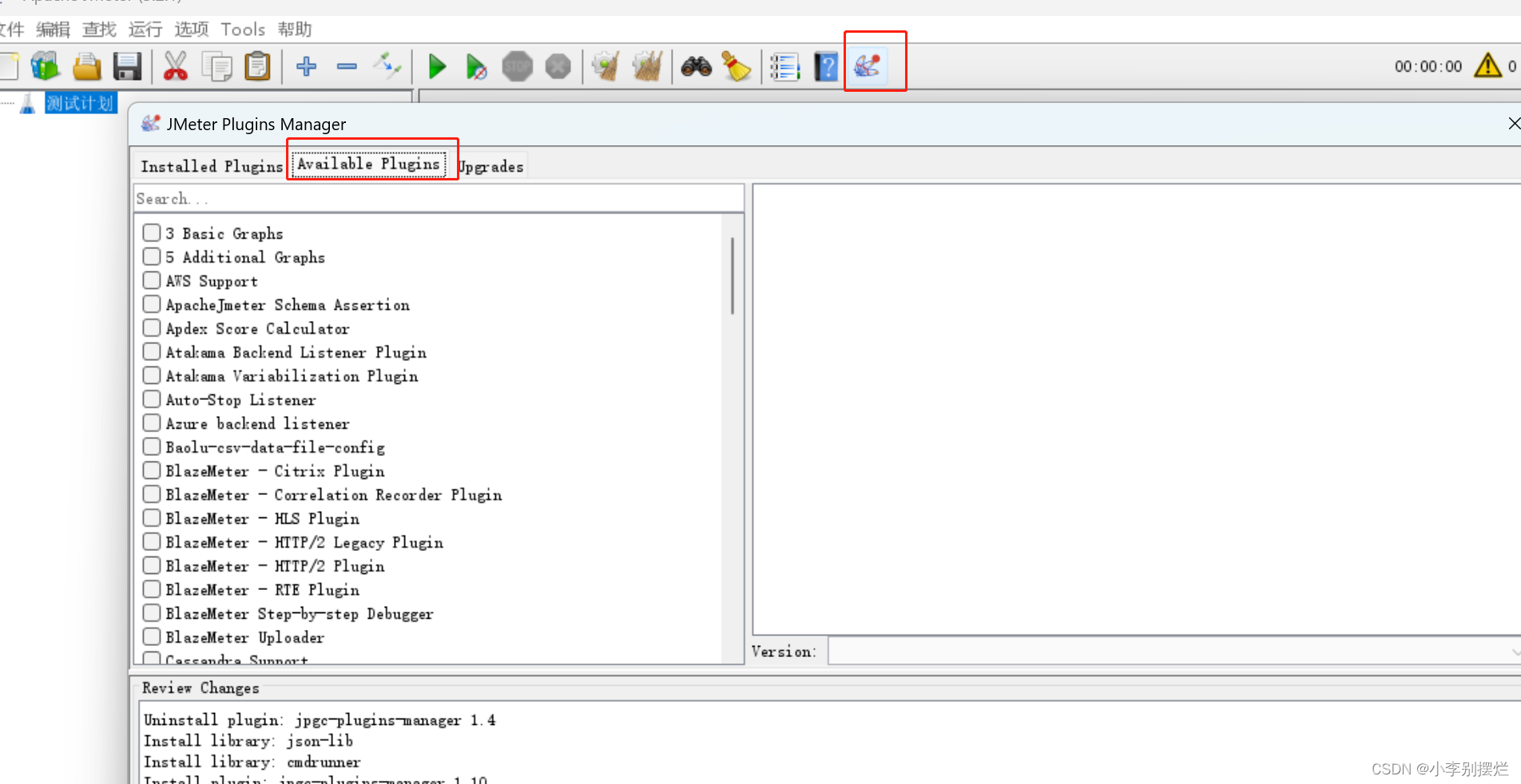1521x784 pixels.
Task: Click Start no pauses icon
Action: [476, 67]
